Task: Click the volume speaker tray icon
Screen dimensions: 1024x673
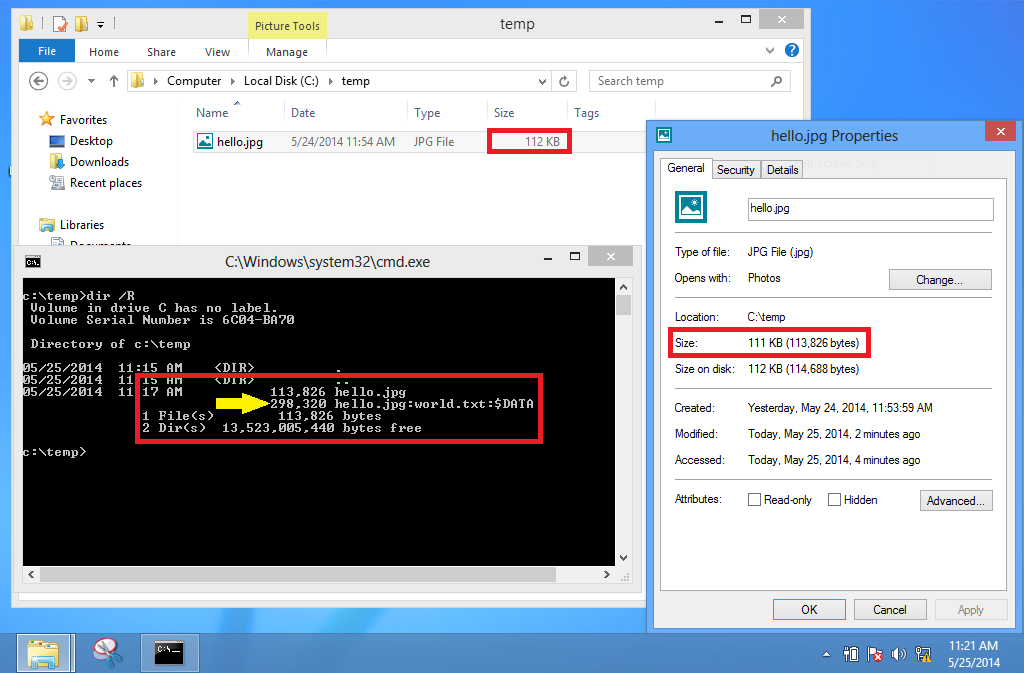Action: [899, 654]
